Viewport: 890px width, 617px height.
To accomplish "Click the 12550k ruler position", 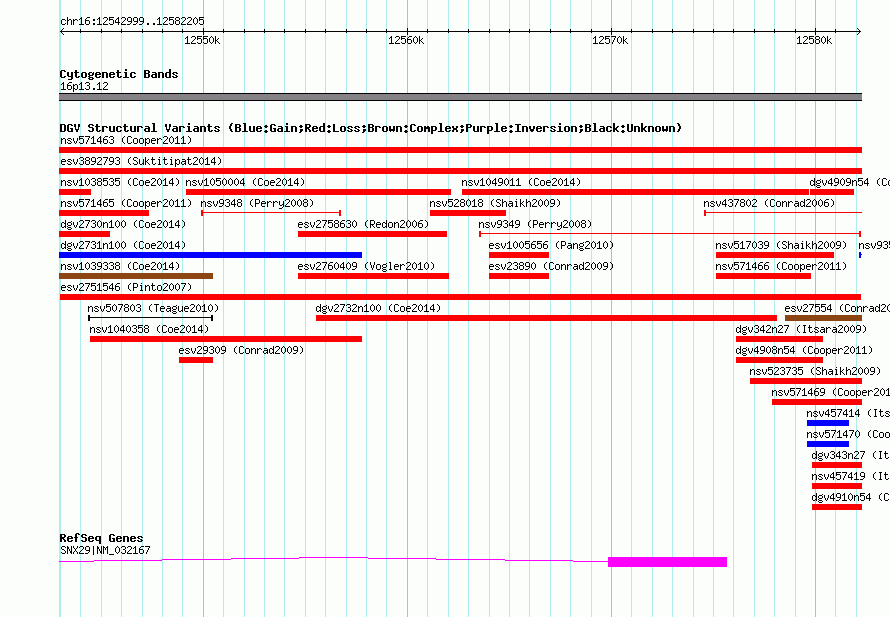I will (x=202, y=40).
